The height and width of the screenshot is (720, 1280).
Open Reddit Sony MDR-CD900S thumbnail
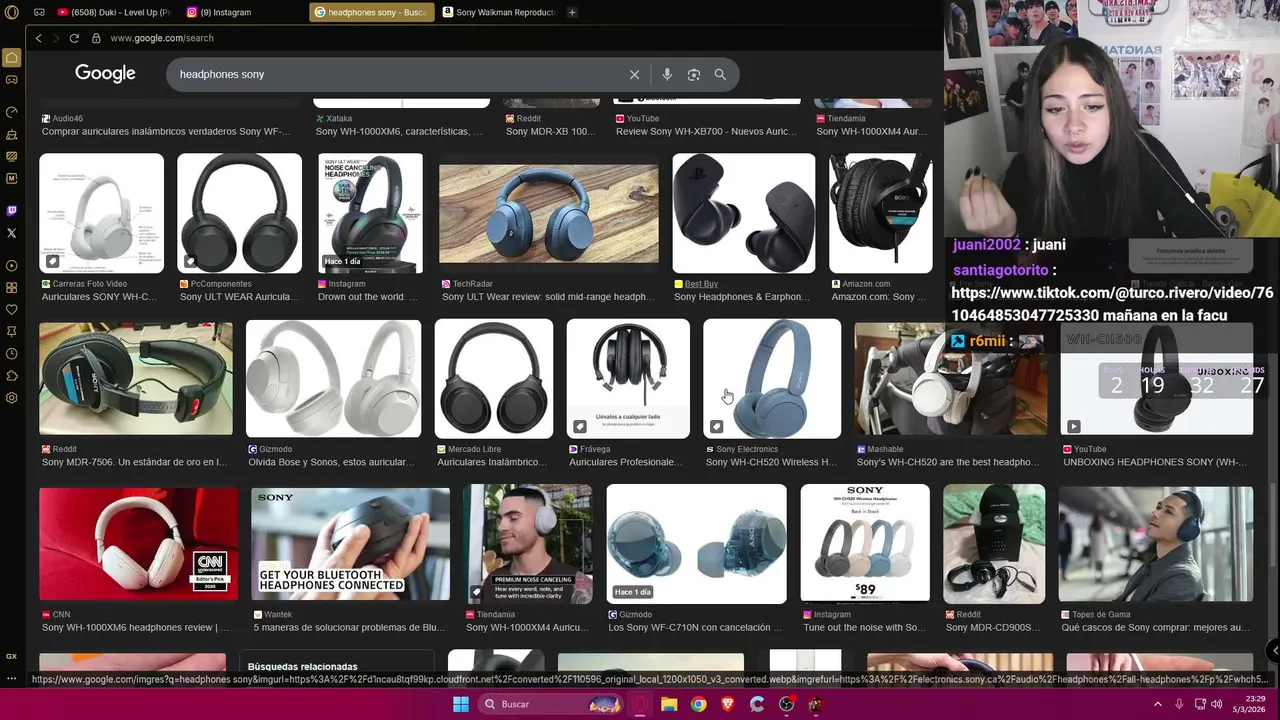[x=994, y=544]
